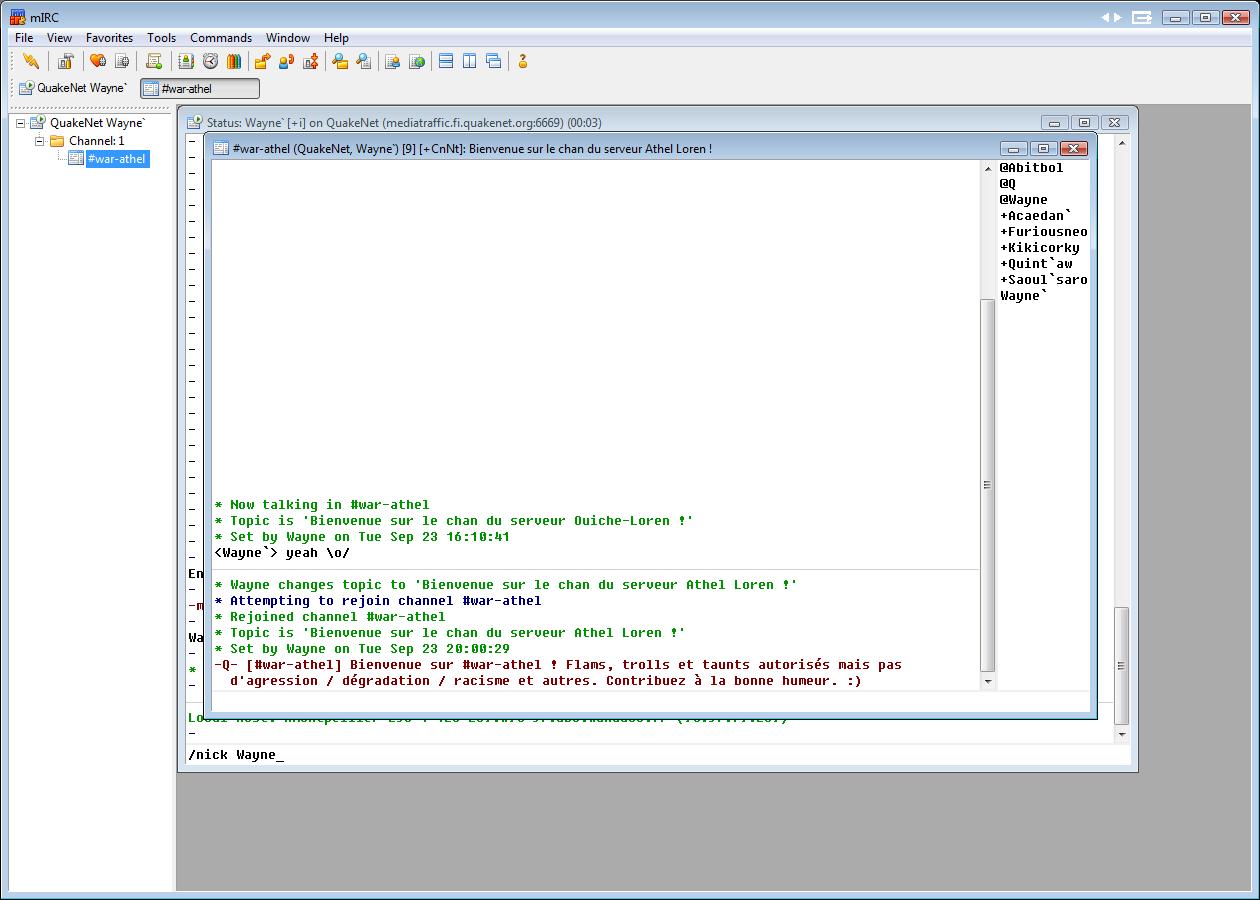Click the "Now talking in #war-athel" line
Viewport: 1260px width, 900px height.
322,505
